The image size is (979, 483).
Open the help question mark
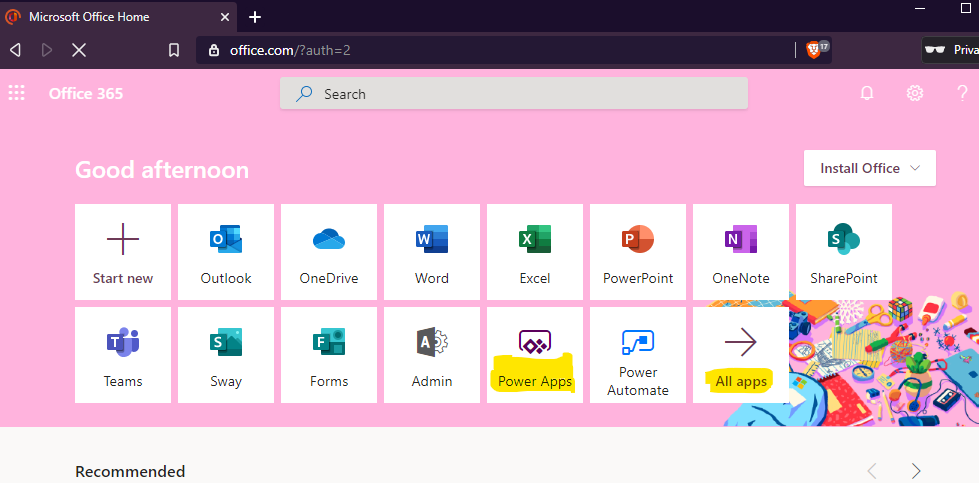962,94
